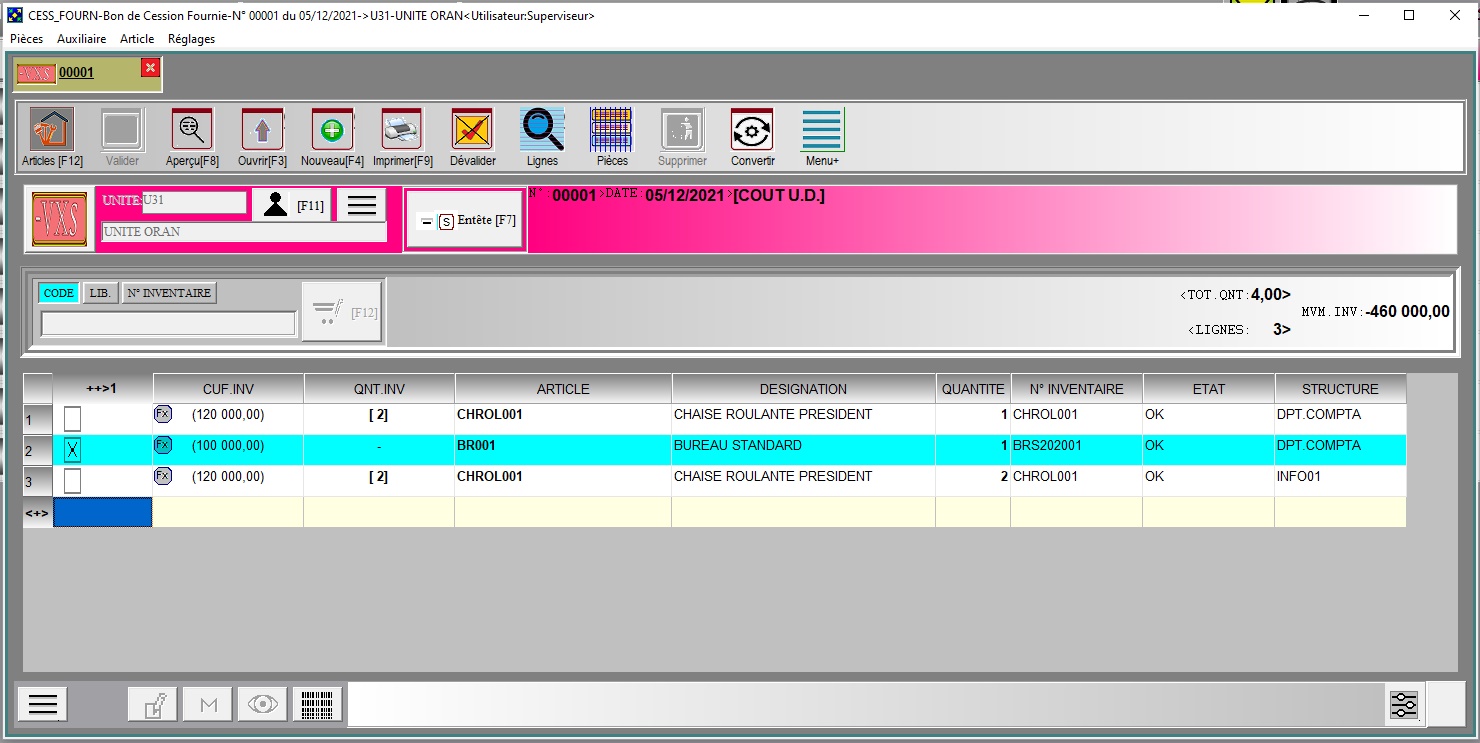Viewport: 1480px width, 743px height.
Task: Open the Réglages menu
Action: pyautogui.click(x=191, y=39)
